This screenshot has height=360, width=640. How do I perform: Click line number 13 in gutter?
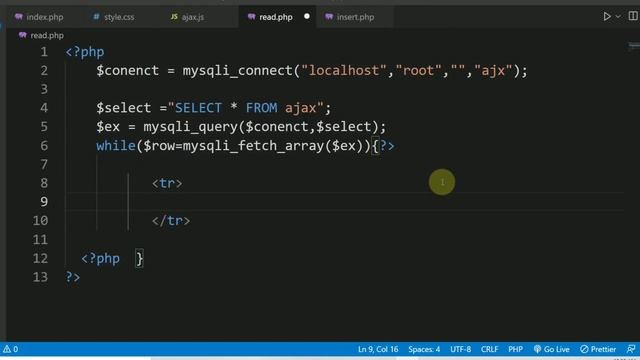[x=40, y=277]
